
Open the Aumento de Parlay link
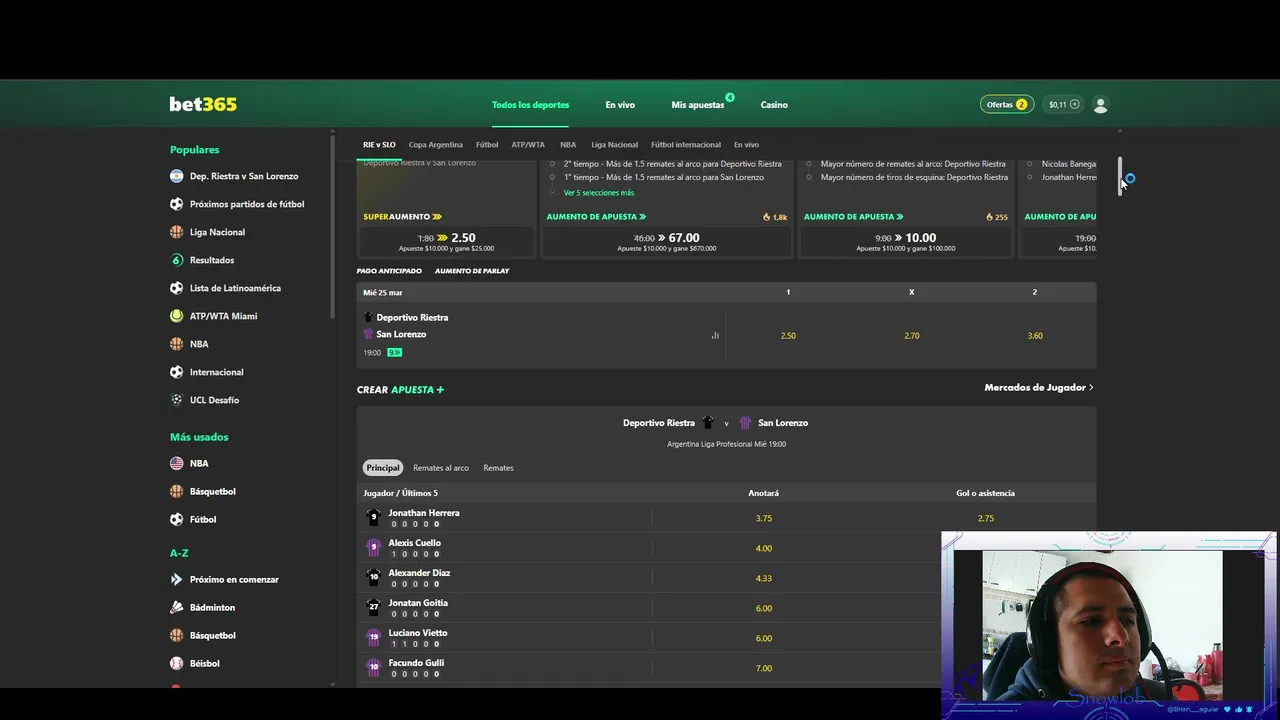pos(472,271)
